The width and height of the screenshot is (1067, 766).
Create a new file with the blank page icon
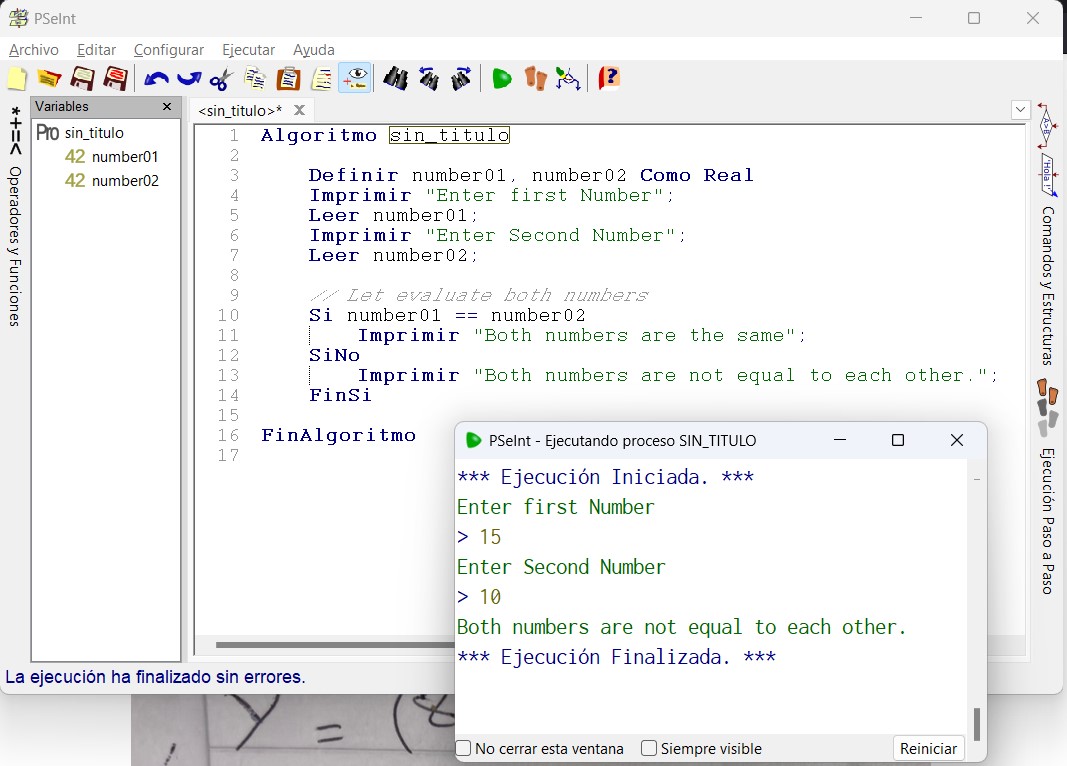click(17, 79)
